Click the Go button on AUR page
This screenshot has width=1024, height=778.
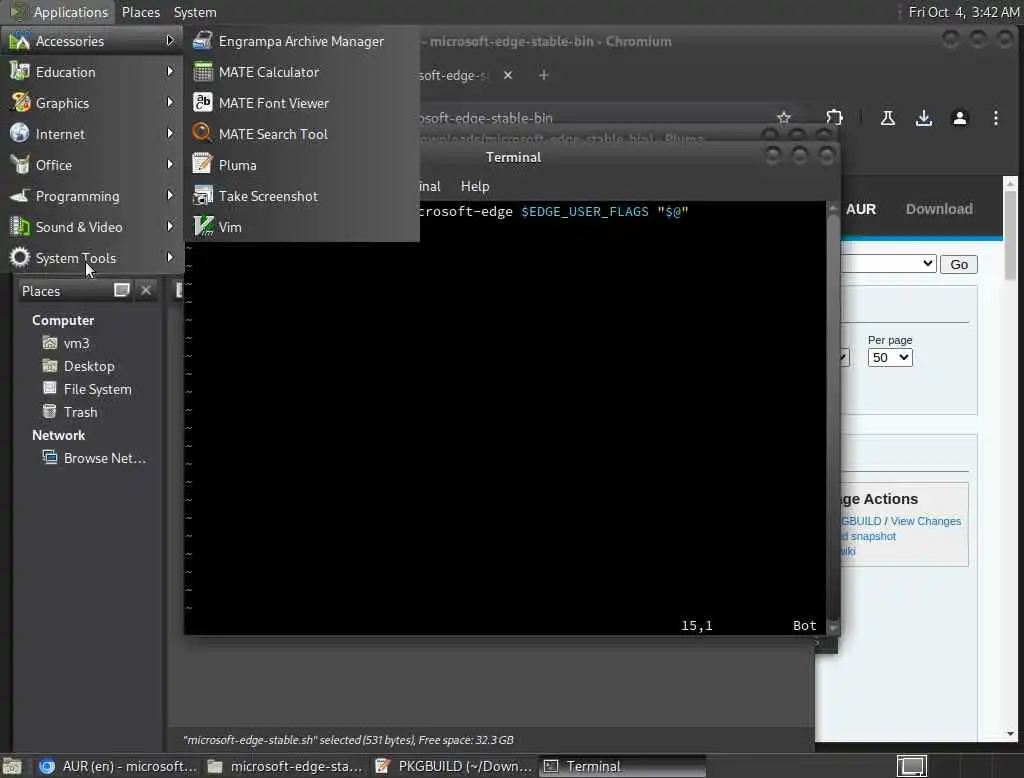pyautogui.click(x=959, y=265)
